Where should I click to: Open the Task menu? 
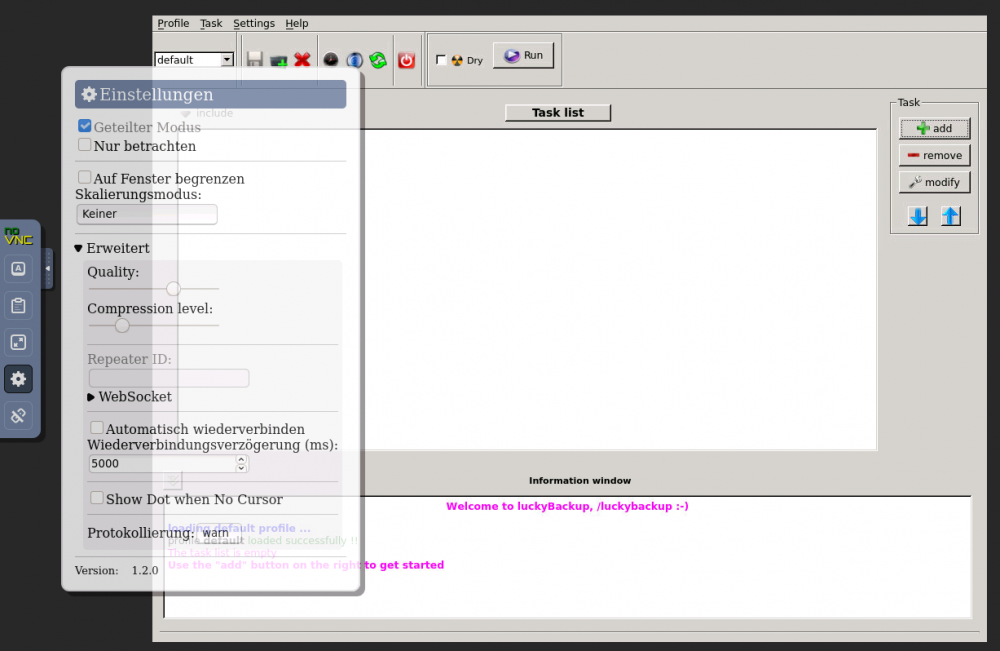[211, 23]
